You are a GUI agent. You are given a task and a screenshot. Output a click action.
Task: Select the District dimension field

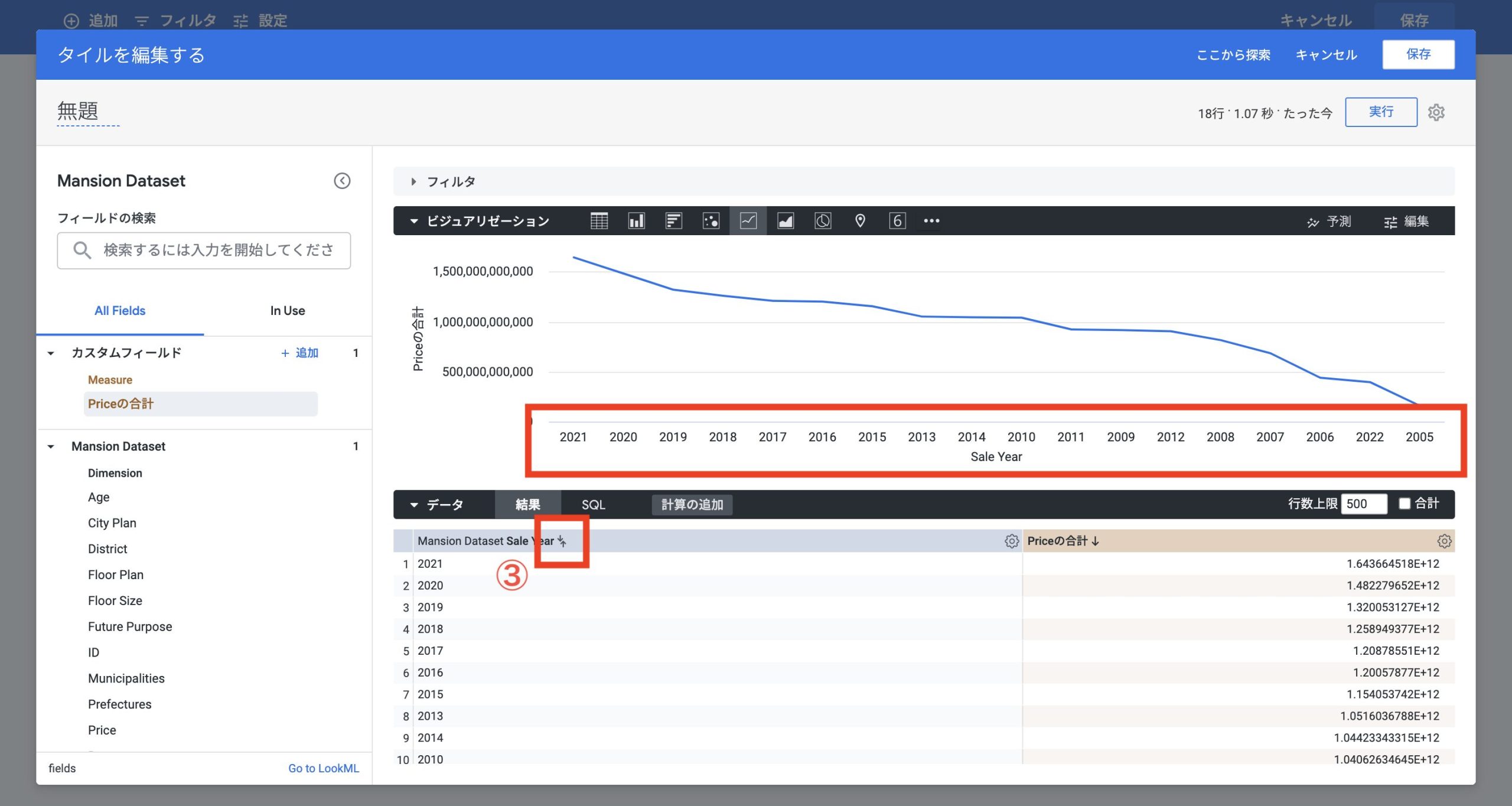pos(107,550)
